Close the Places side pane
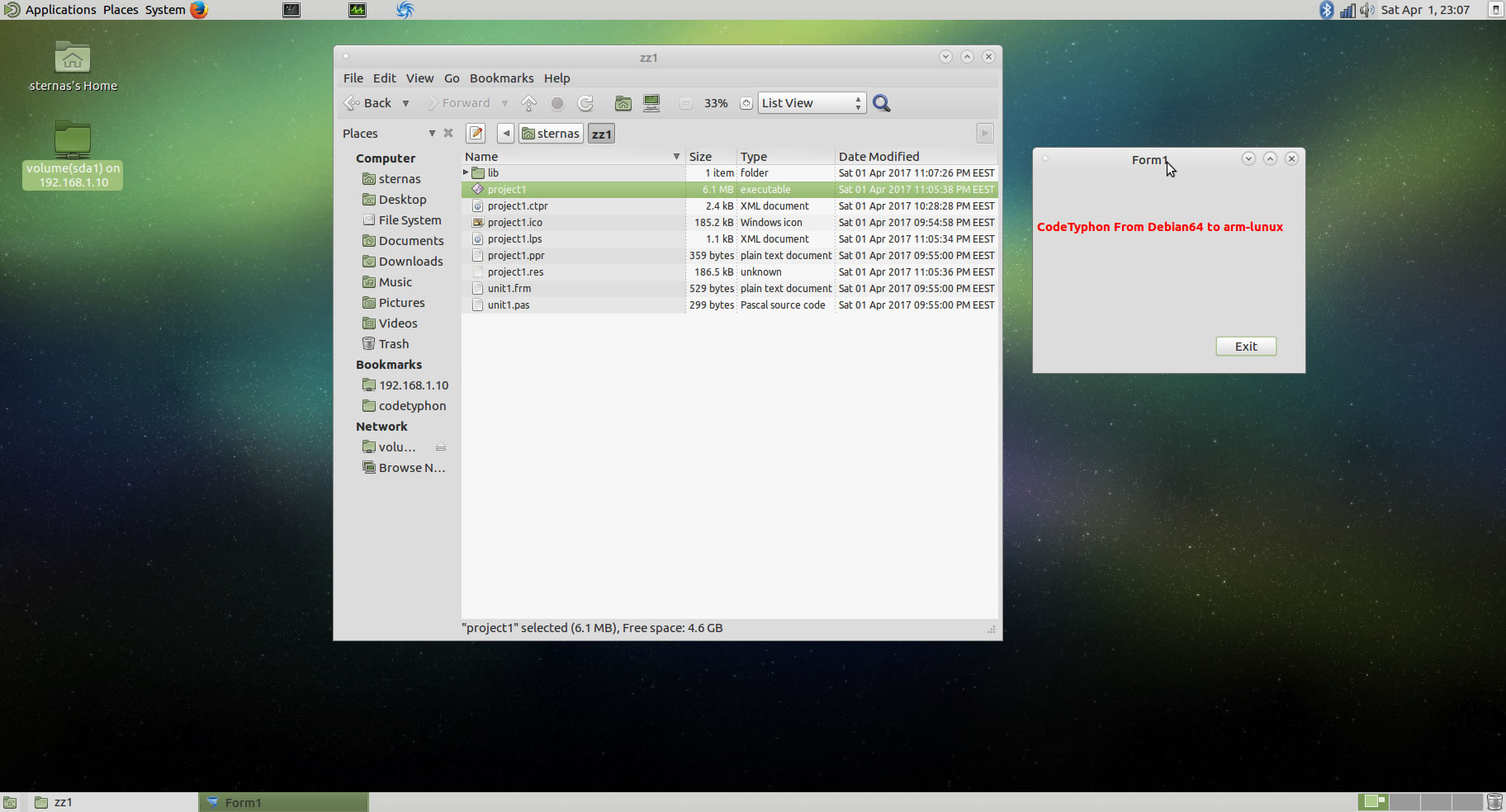 pyautogui.click(x=448, y=133)
